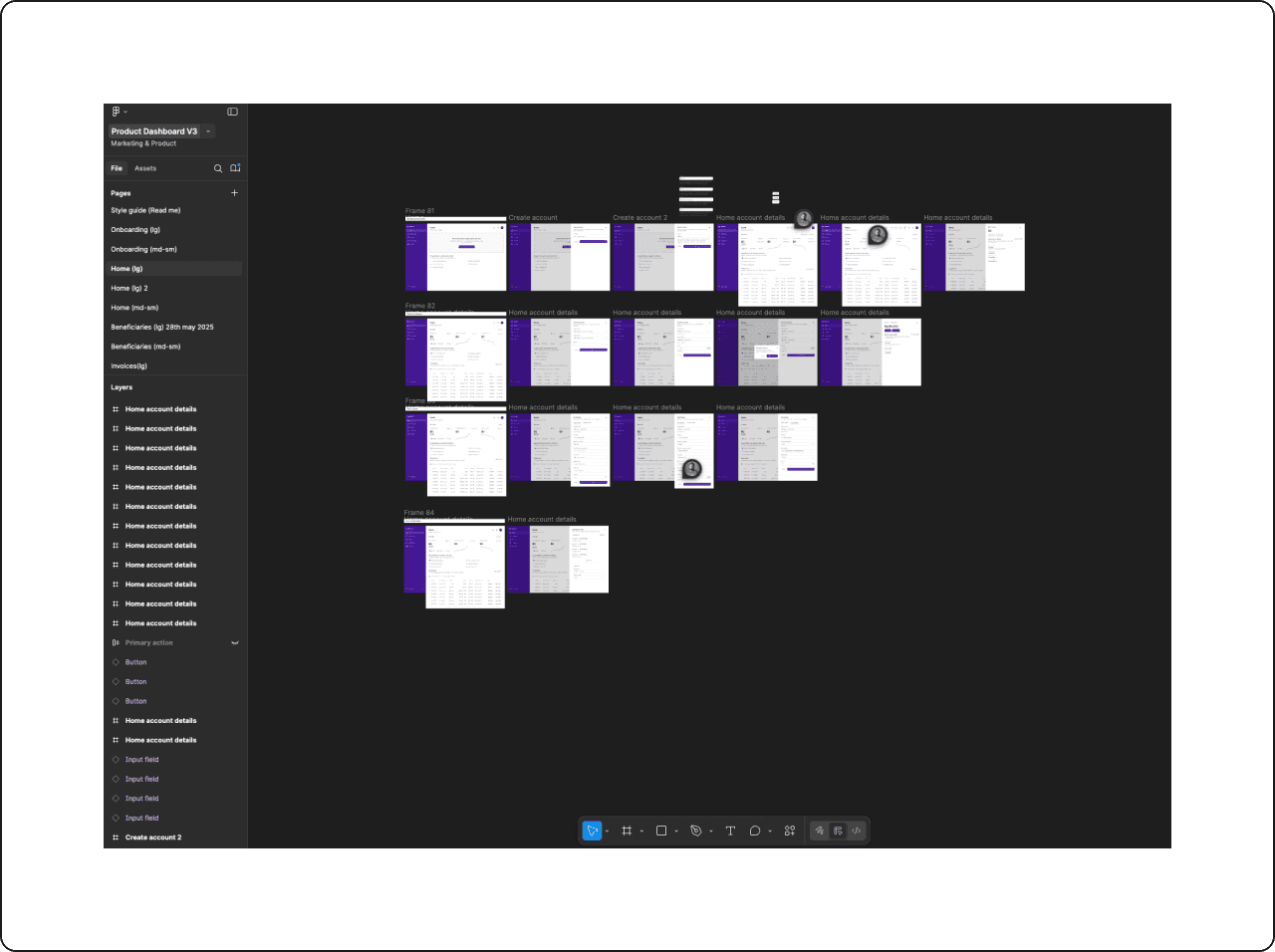Open the Figma main menu logo

116,112
